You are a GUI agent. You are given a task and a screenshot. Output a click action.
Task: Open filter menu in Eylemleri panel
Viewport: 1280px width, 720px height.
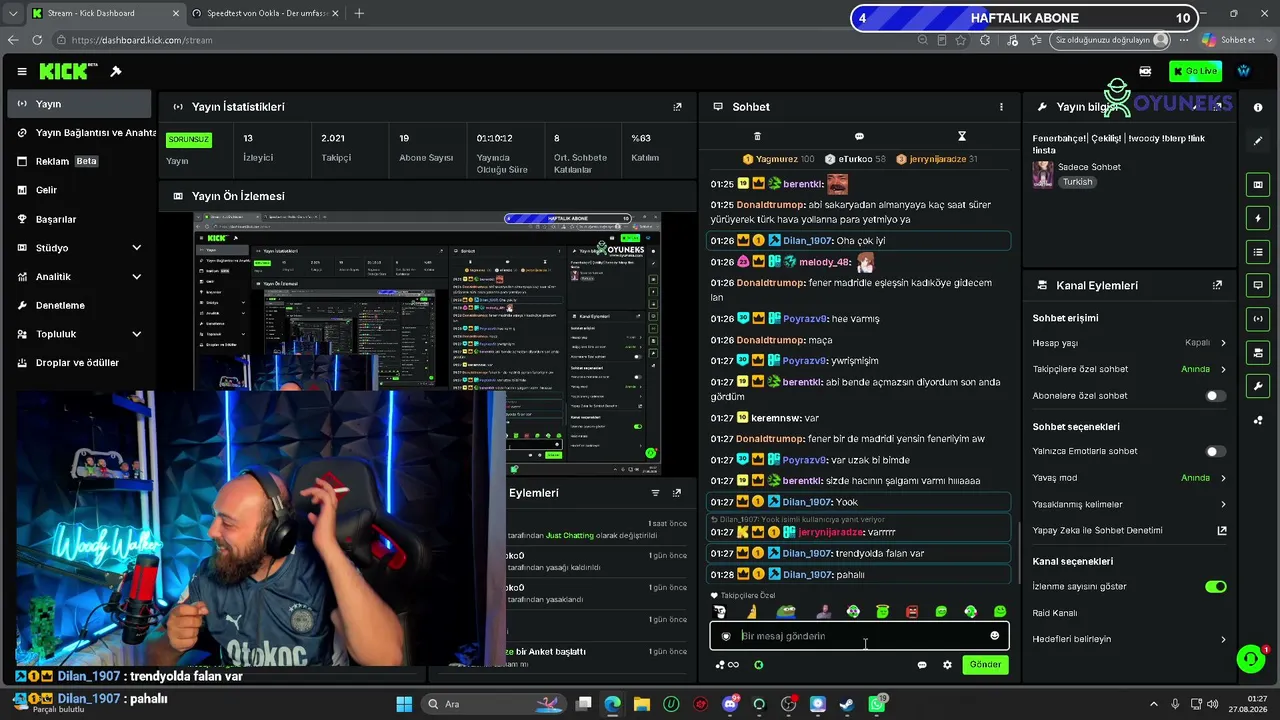point(655,493)
